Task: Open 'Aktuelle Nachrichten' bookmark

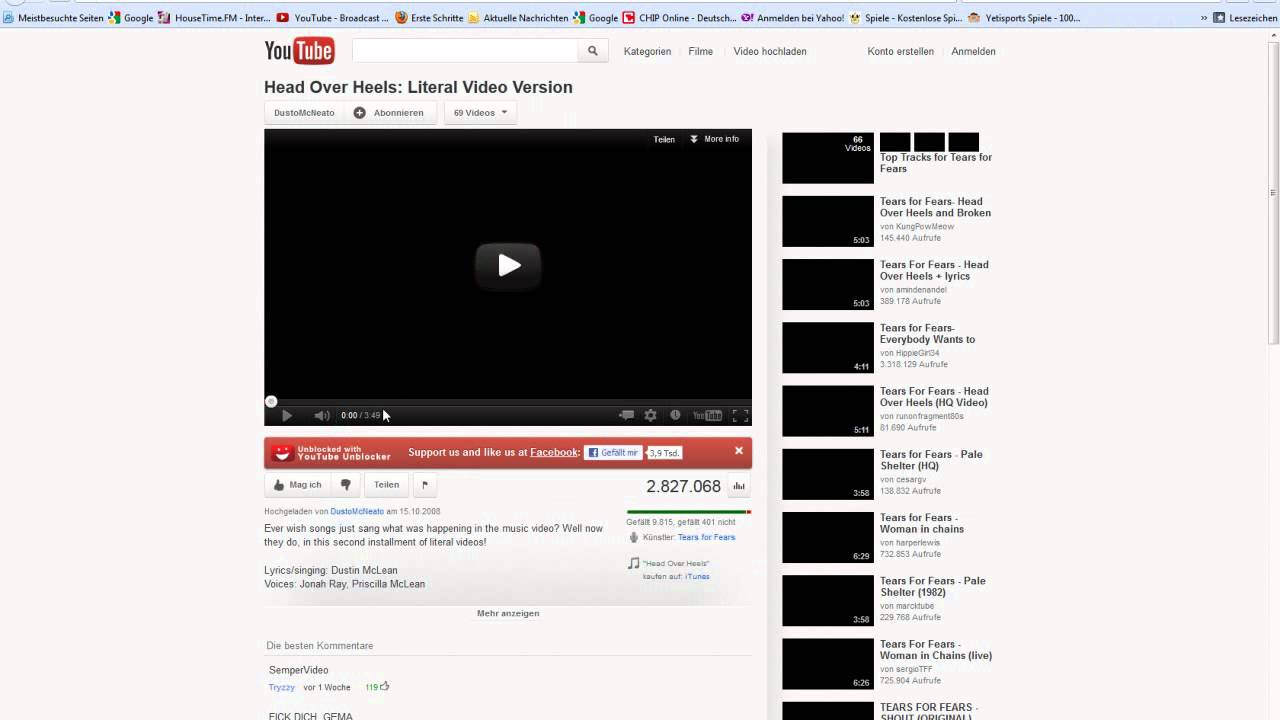Action: pos(517,18)
